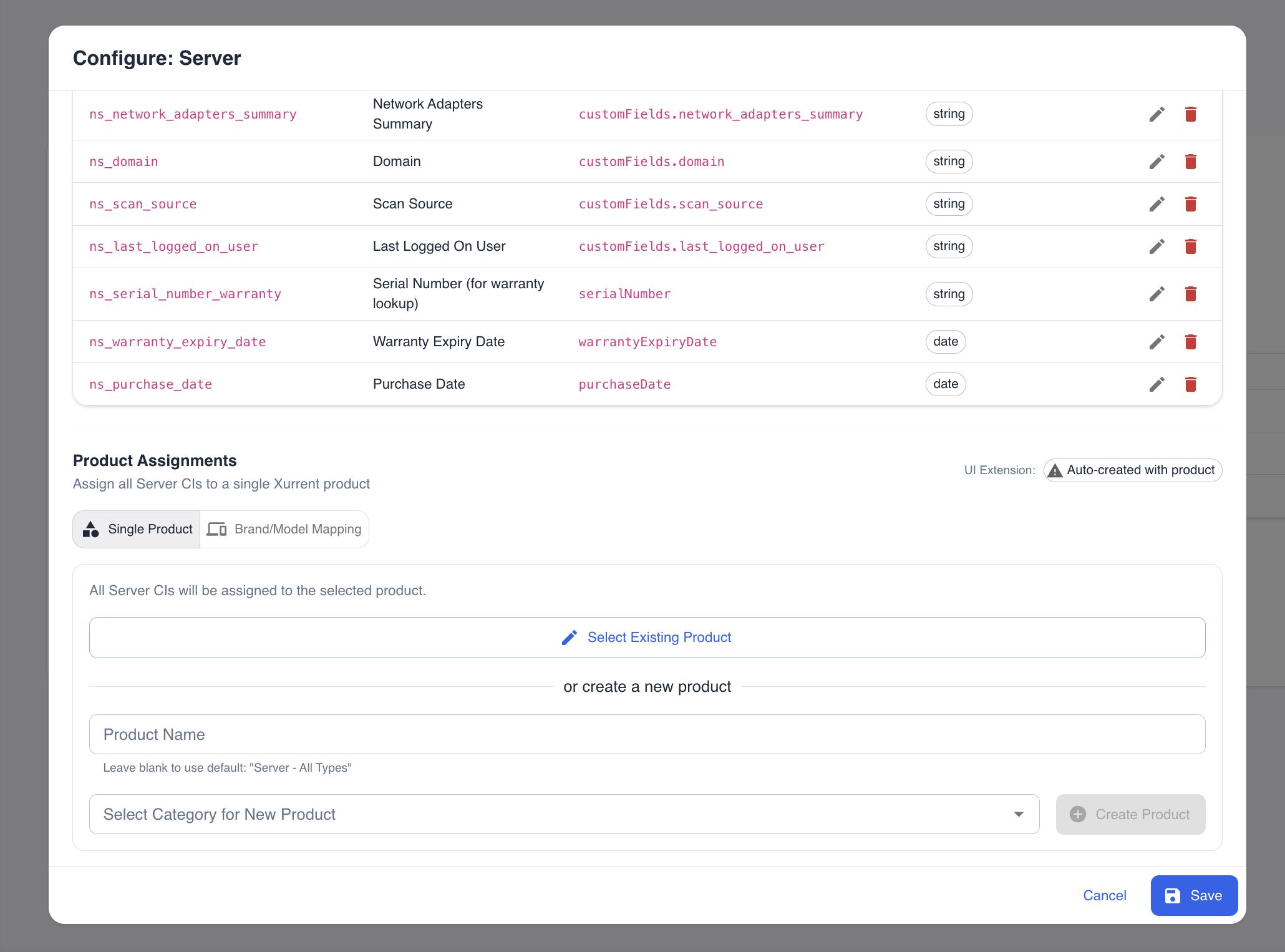Edit the ns_domain field mapping
This screenshot has width=1285, height=952.
pyautogui.click(x=1156, y=161)
